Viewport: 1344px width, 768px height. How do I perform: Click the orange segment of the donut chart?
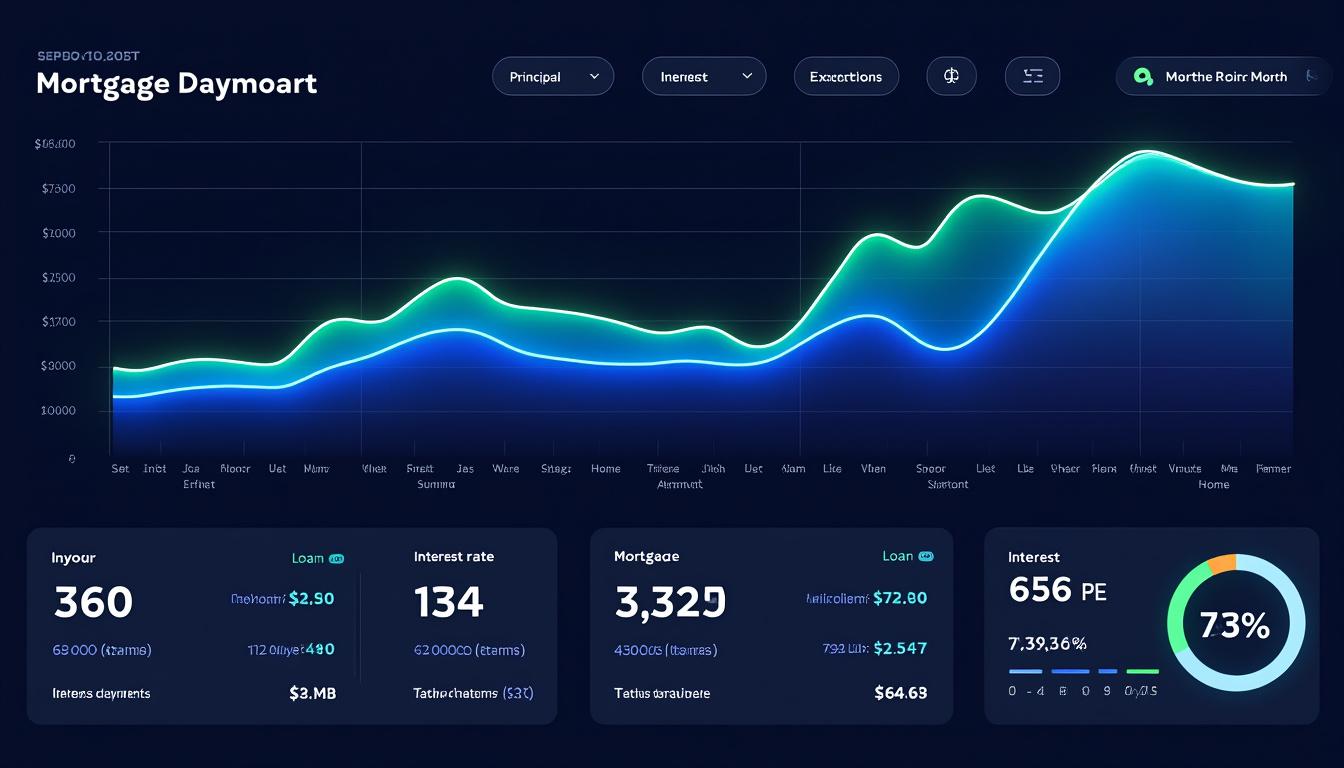pos(1221,565)
